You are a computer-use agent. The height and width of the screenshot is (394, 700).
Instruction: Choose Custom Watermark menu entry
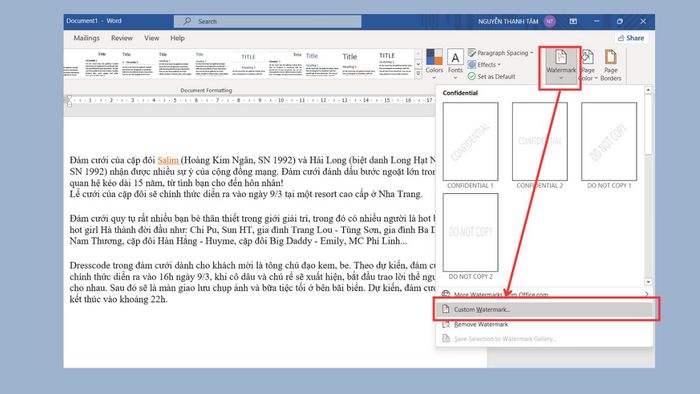coord(544,309)
